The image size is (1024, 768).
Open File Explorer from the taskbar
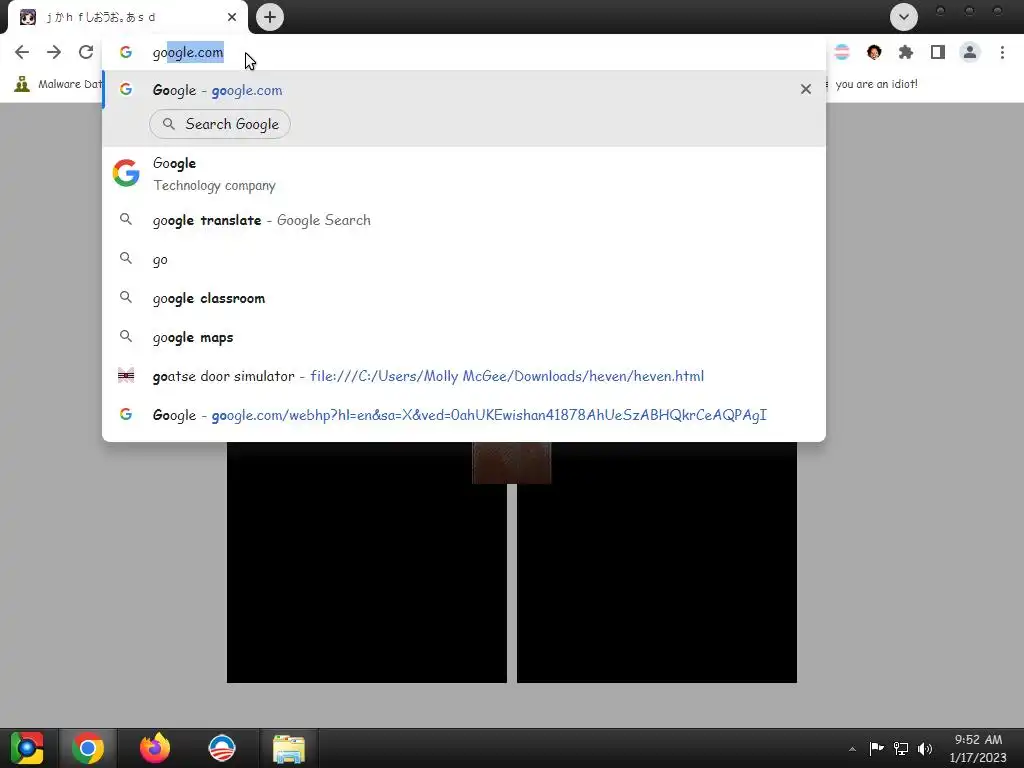289,748
